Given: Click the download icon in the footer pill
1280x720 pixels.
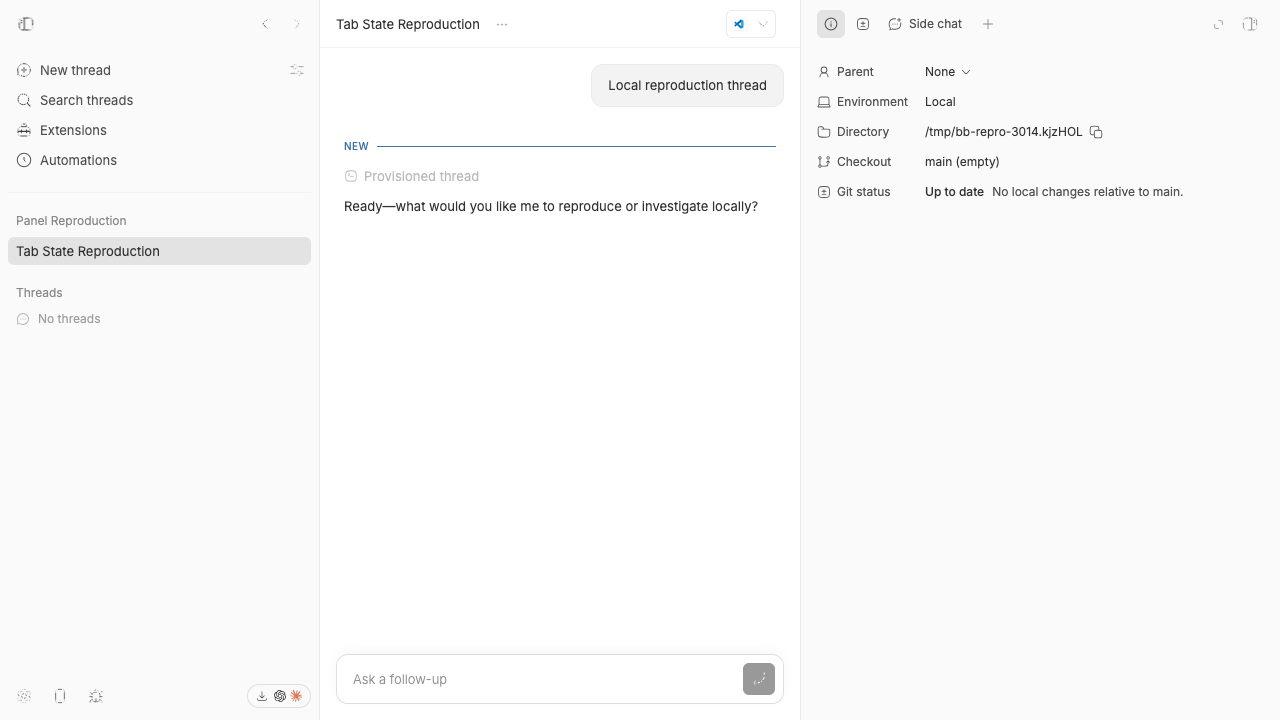Looking at the screenshot, I should click(262, 696).
